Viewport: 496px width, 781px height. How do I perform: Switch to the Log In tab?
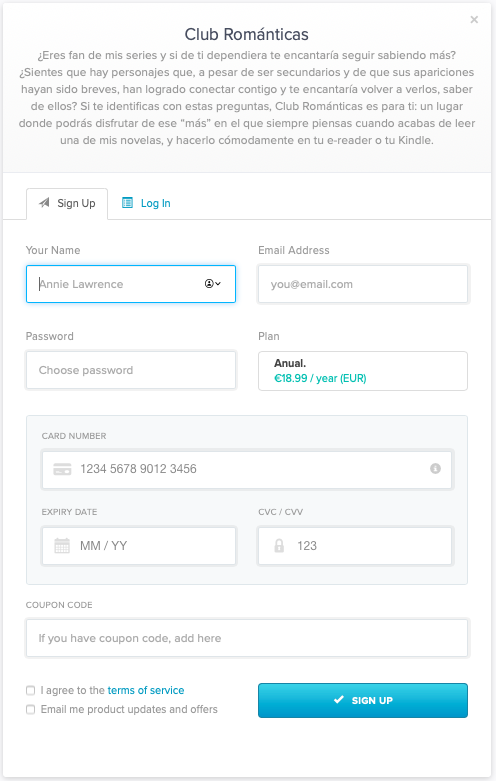point(146,203)
